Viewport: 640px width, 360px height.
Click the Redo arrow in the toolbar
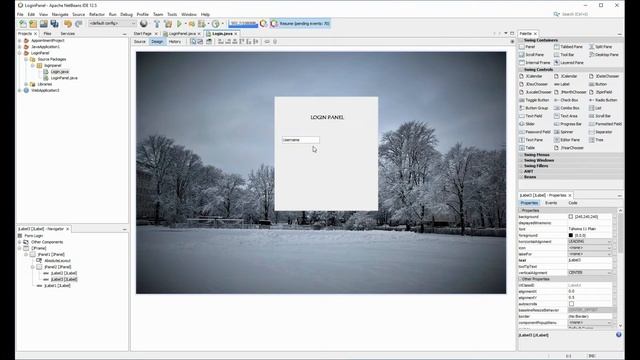78,24
